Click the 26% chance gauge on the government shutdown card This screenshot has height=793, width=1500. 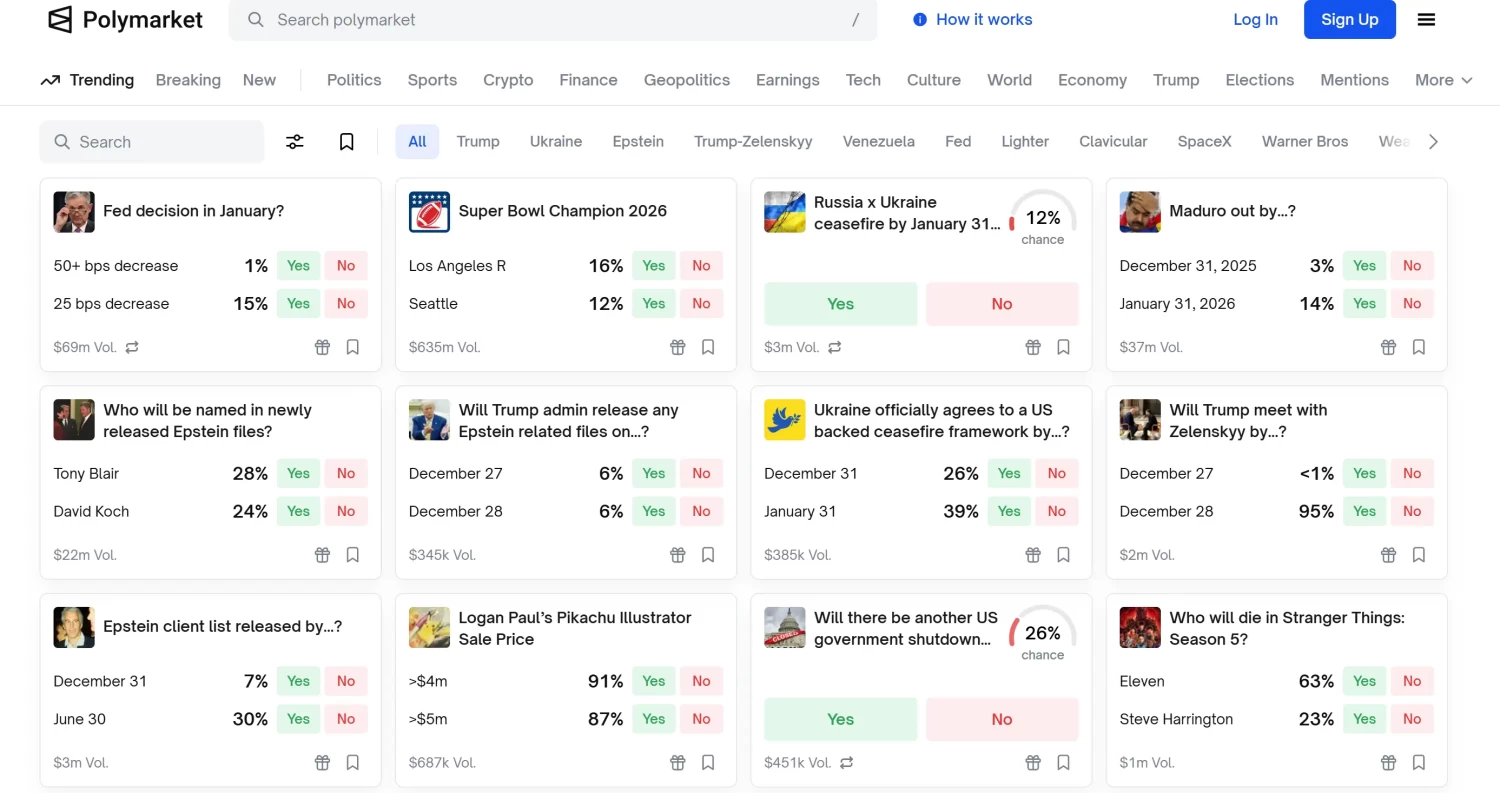click(x=1042, y=634)
